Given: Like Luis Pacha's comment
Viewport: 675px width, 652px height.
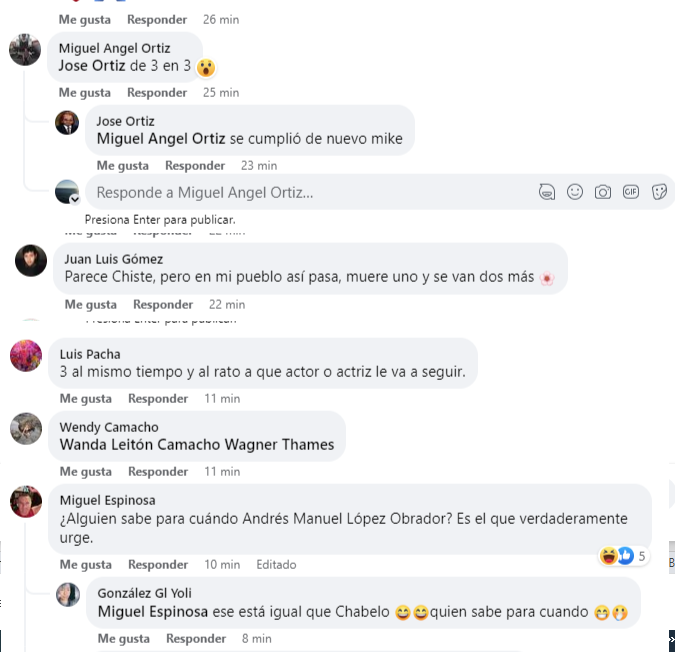Looking at the screenshot, I should click(x=86, y=399).
